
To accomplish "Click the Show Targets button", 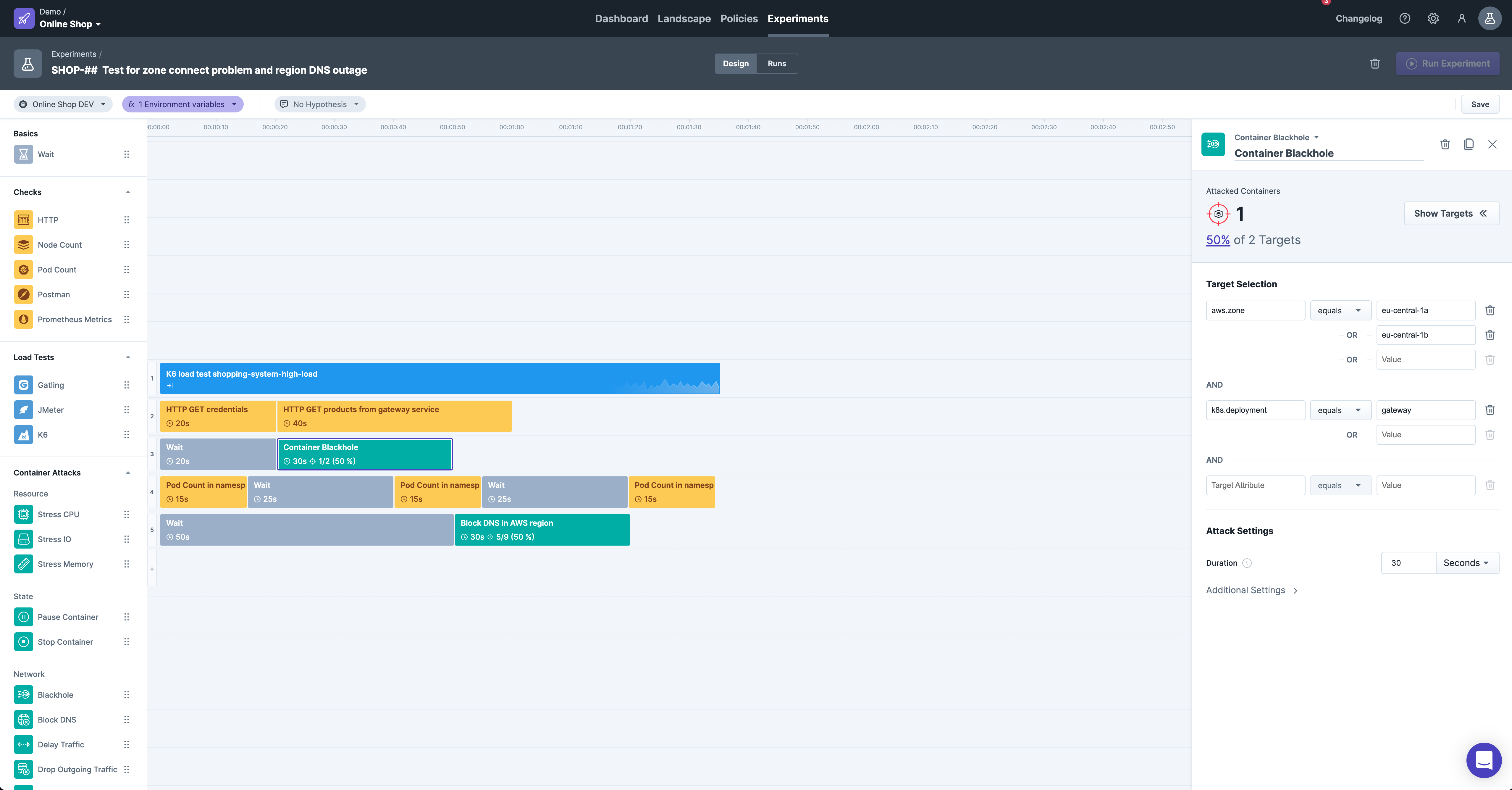I will click(x=1451, y=214).
